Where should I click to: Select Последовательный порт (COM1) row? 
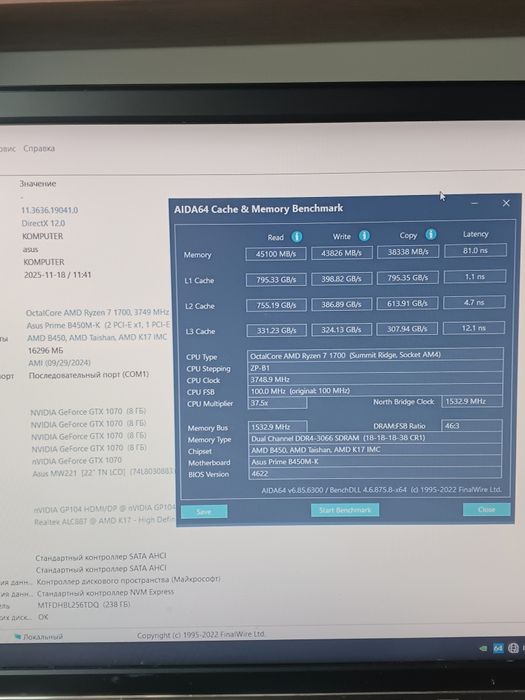(89, 375)
